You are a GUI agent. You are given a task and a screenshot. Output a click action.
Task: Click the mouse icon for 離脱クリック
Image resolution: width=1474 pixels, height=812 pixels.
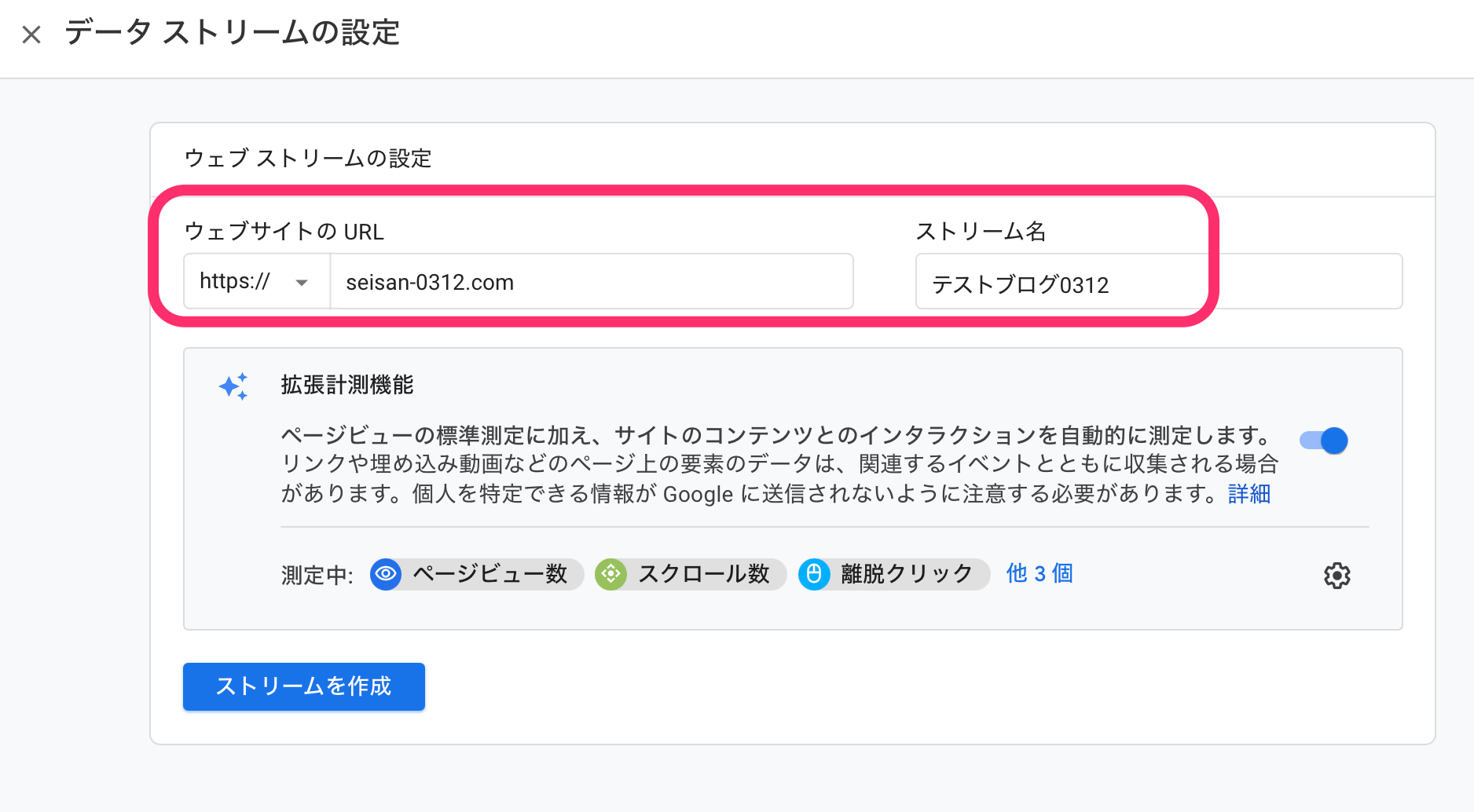tap(814, 574)
